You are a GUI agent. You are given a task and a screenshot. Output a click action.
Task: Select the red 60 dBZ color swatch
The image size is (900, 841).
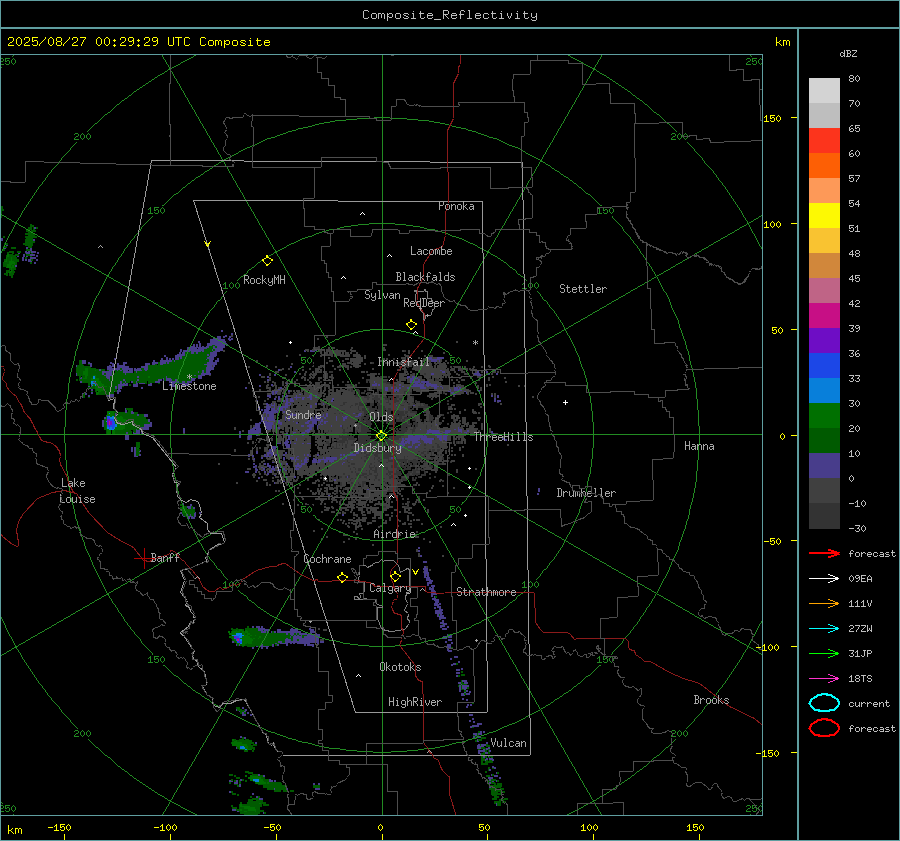pyautogui.click(x=824, y=141)
